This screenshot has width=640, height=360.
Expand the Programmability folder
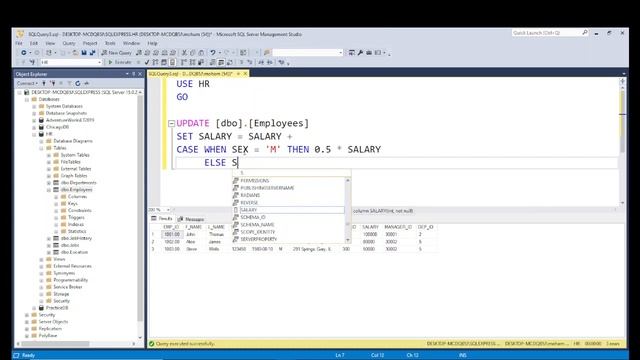pos(42,280)
